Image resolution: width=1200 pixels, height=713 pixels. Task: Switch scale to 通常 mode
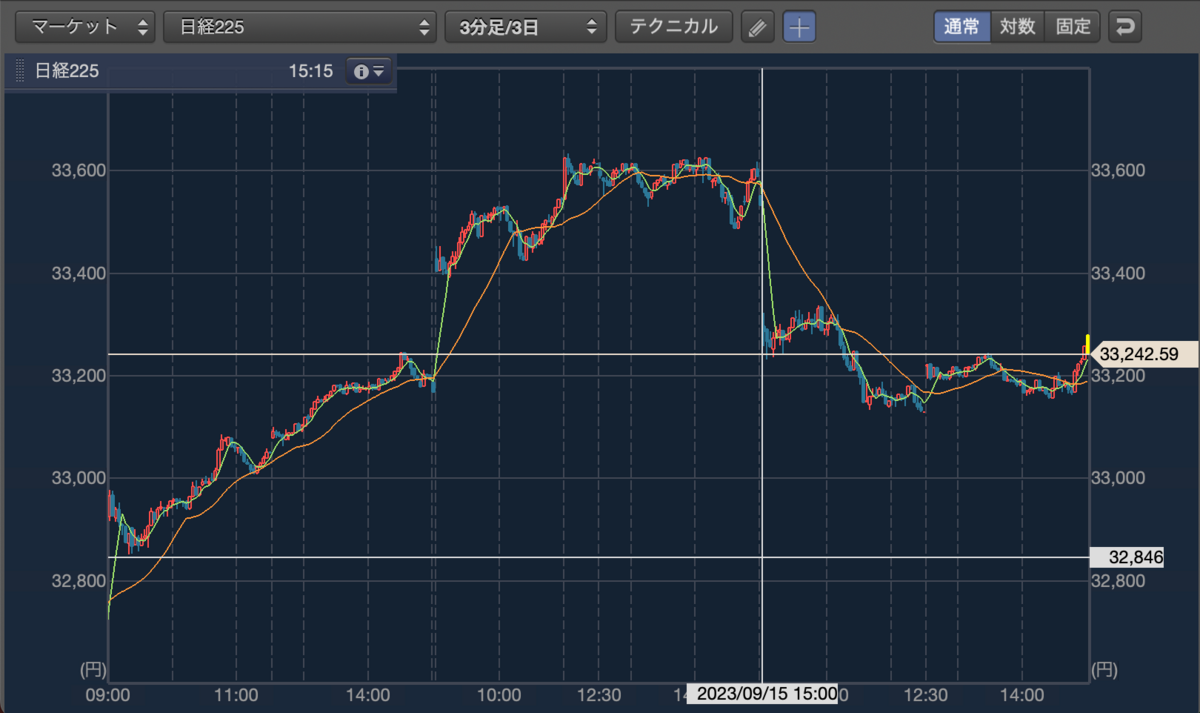tap(962, 27)
